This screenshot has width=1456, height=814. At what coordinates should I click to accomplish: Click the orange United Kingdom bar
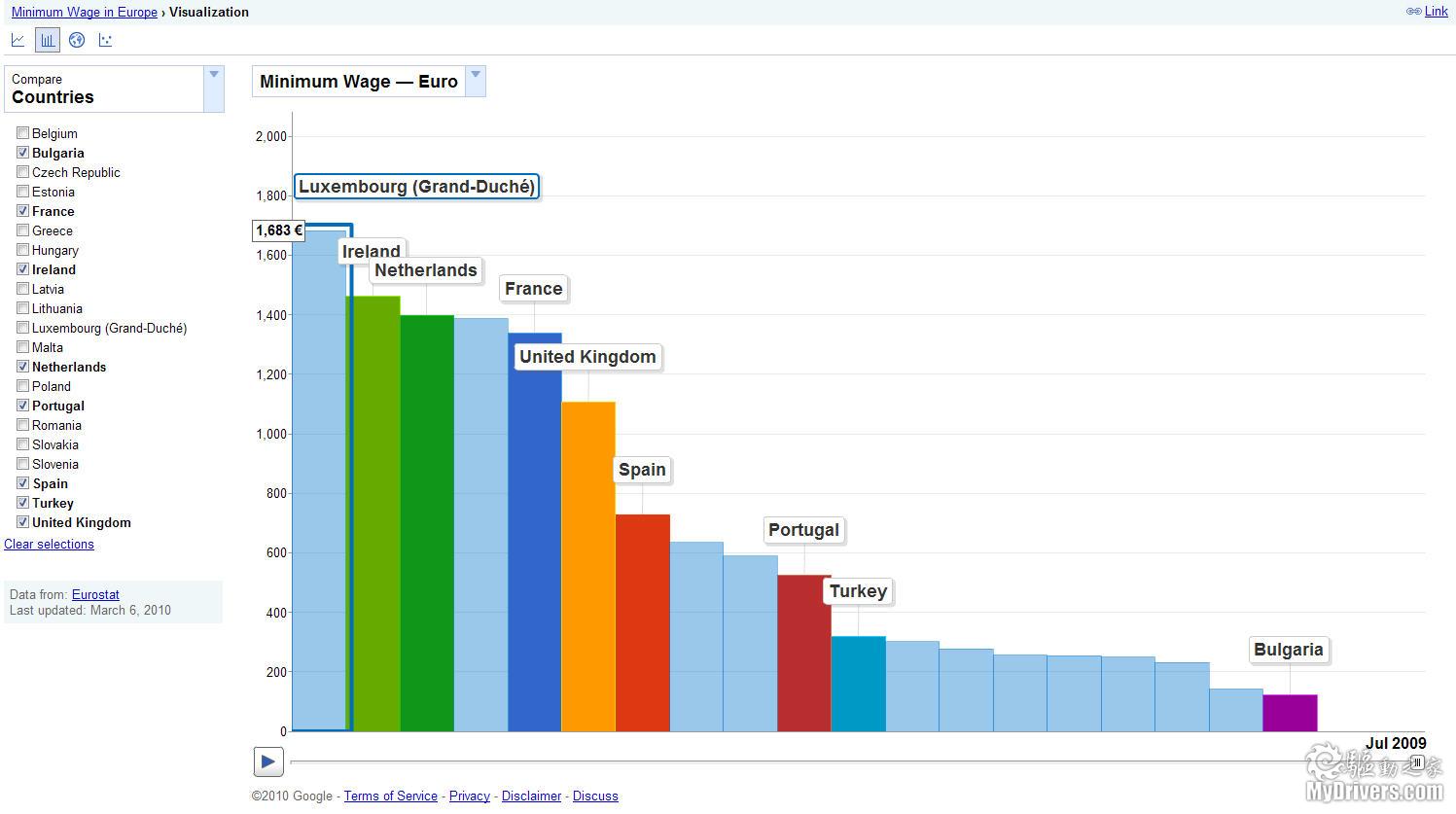tap(587, 564)
